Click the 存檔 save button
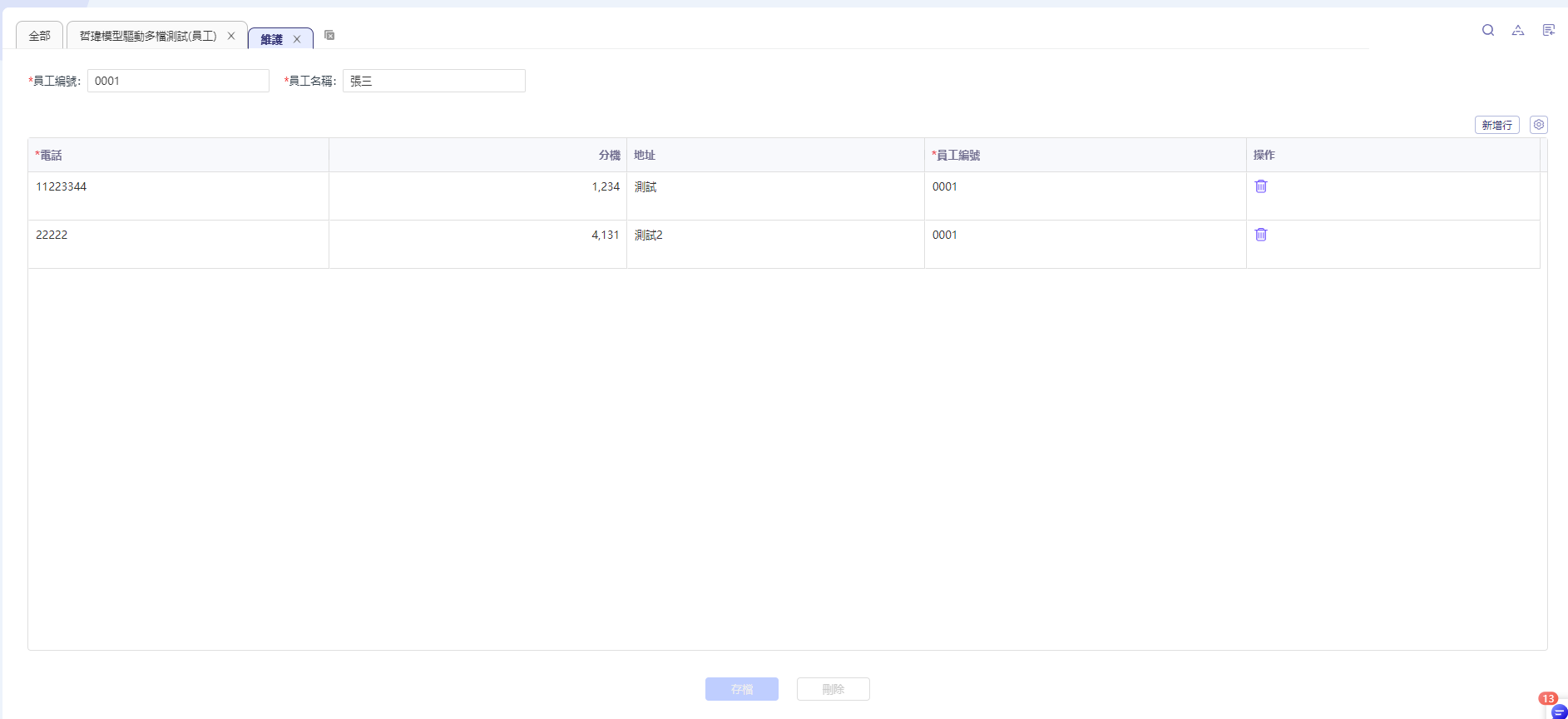This screenshot has height=719, width=1568. [x=741, y=689]
